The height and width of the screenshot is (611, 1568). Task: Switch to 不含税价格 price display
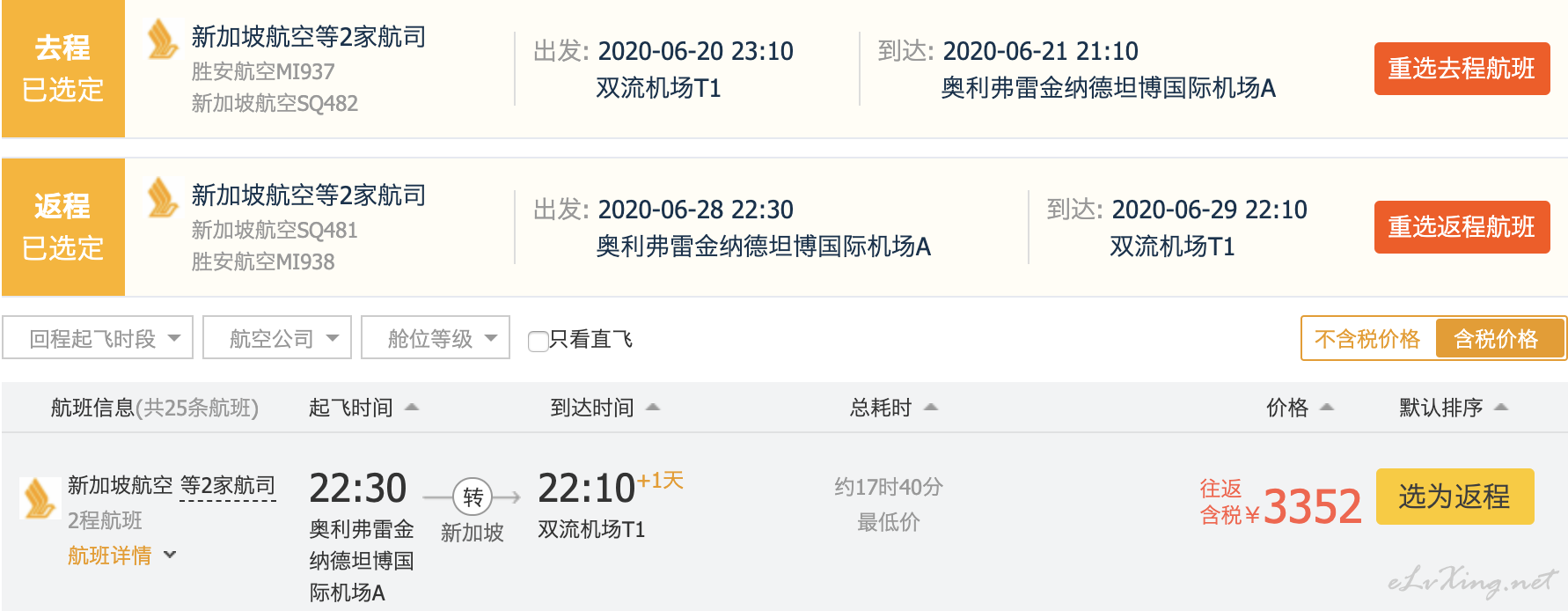(x=1367, y=339)
